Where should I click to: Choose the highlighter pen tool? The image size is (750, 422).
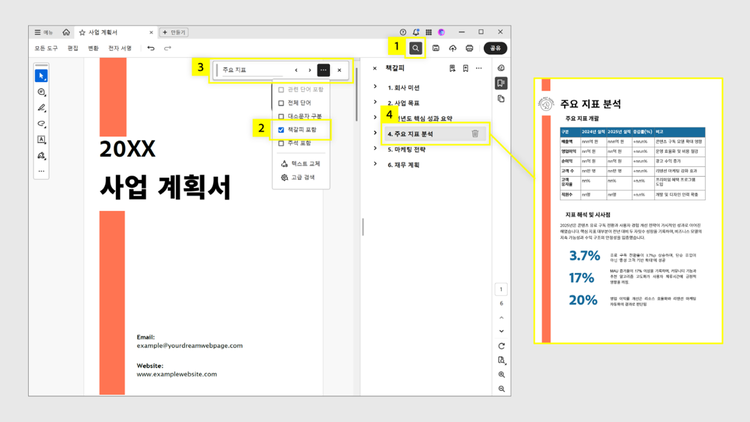(x=41, y=108)
